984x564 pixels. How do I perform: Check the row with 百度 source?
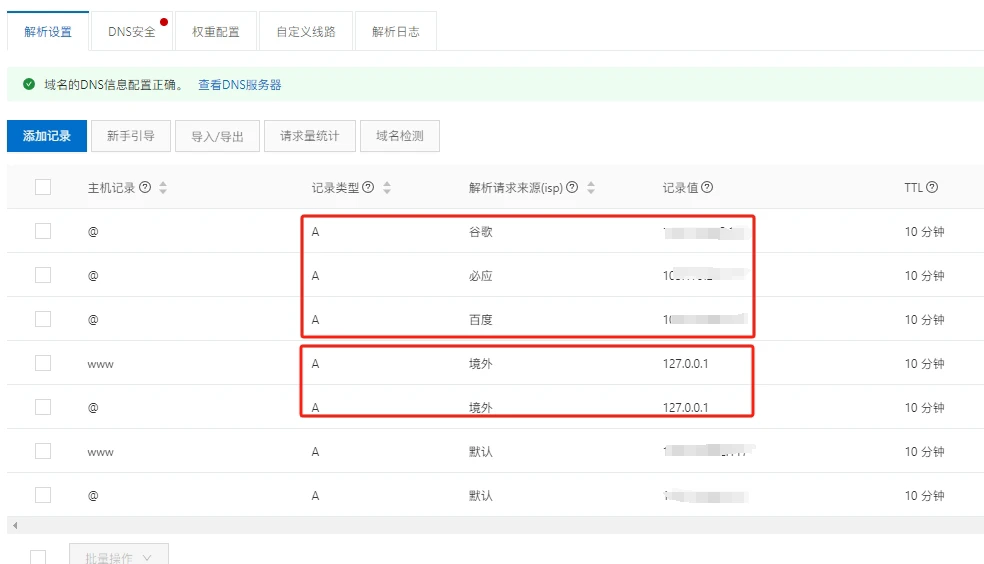tap(43, 319)
